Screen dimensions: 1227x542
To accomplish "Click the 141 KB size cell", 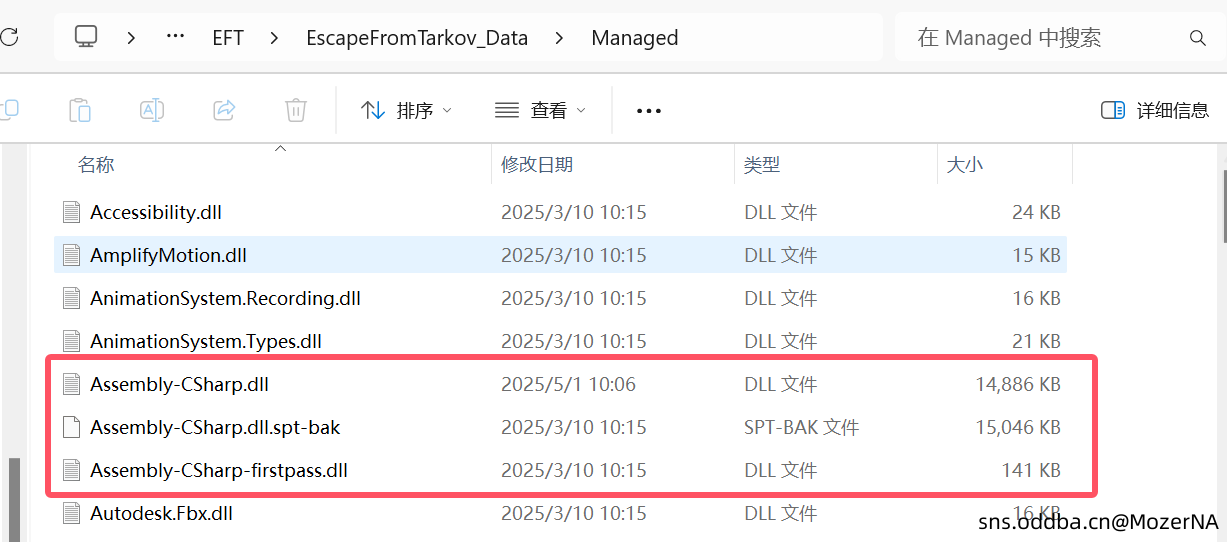I will pyautogui.click(x=1031, y=470).
